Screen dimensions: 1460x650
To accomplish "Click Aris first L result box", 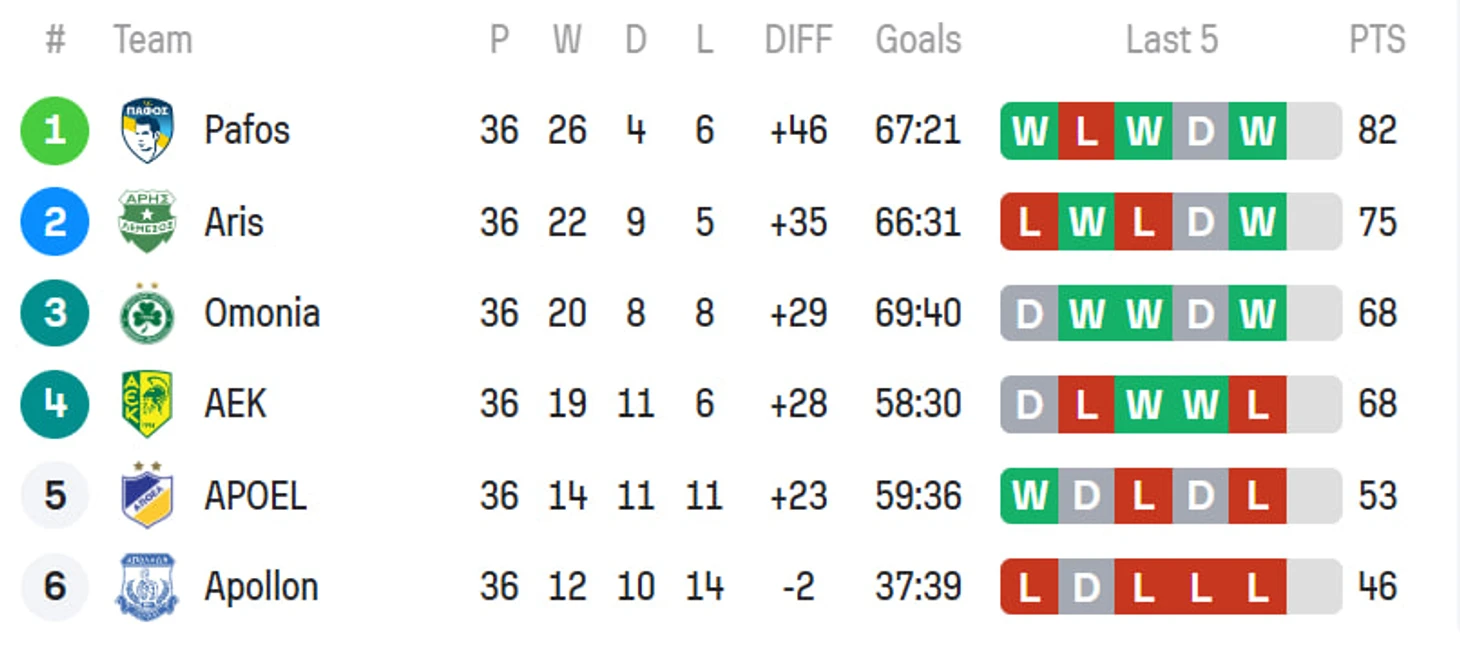I will [1029, 222].
